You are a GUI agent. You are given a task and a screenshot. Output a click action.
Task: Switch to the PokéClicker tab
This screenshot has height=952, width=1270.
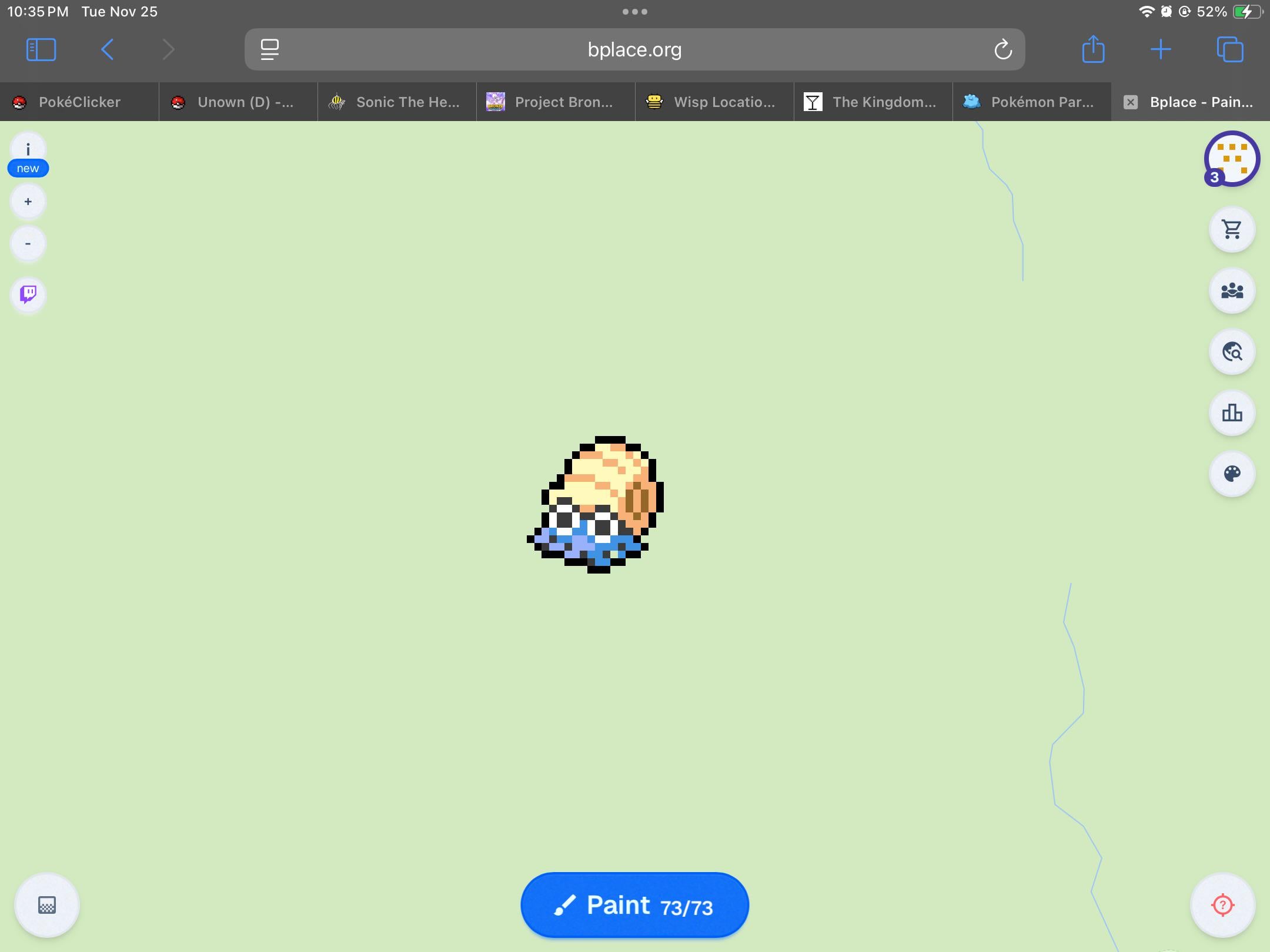pos(79,102)
